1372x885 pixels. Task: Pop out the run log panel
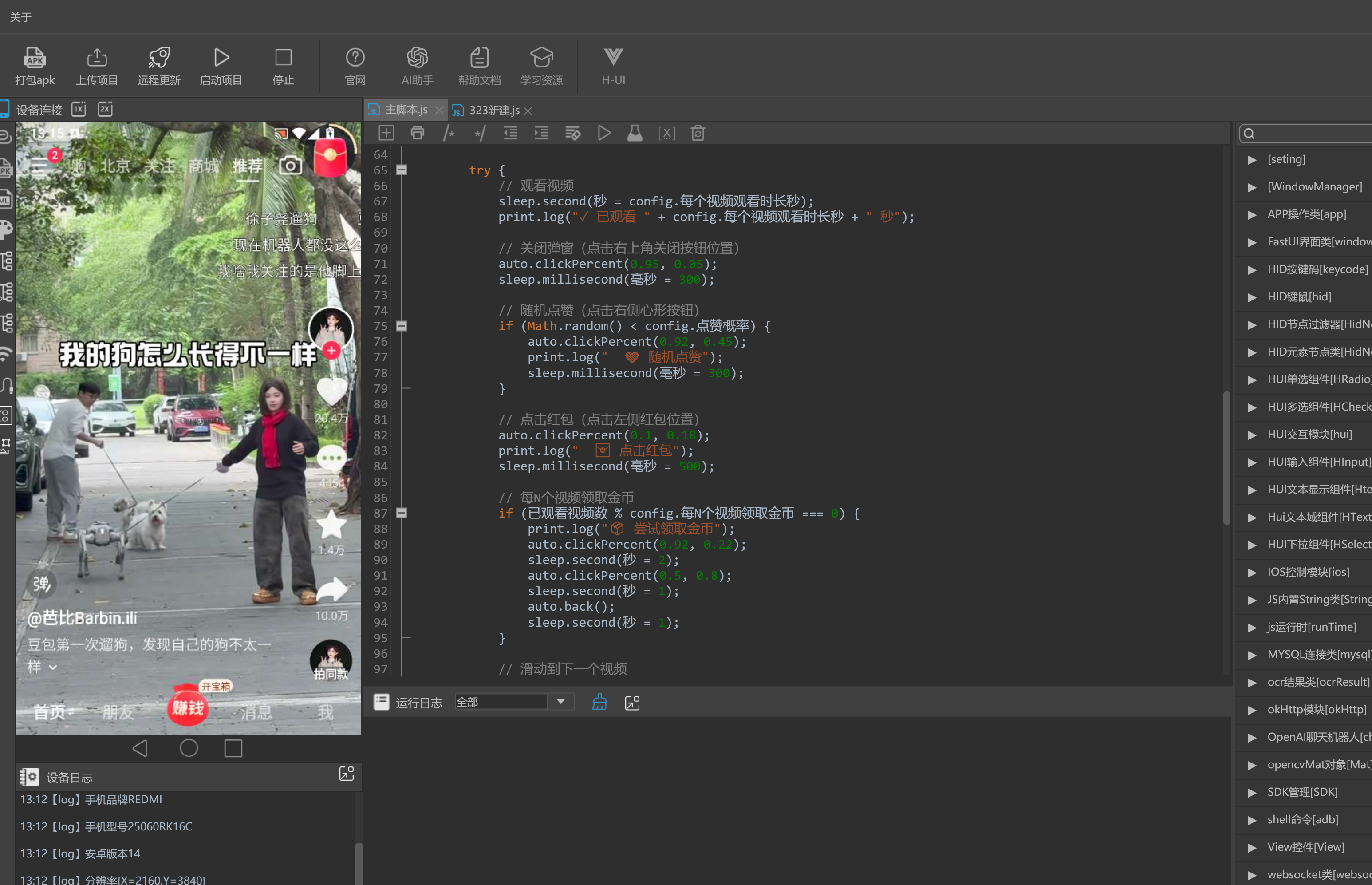tap(632, 702)
